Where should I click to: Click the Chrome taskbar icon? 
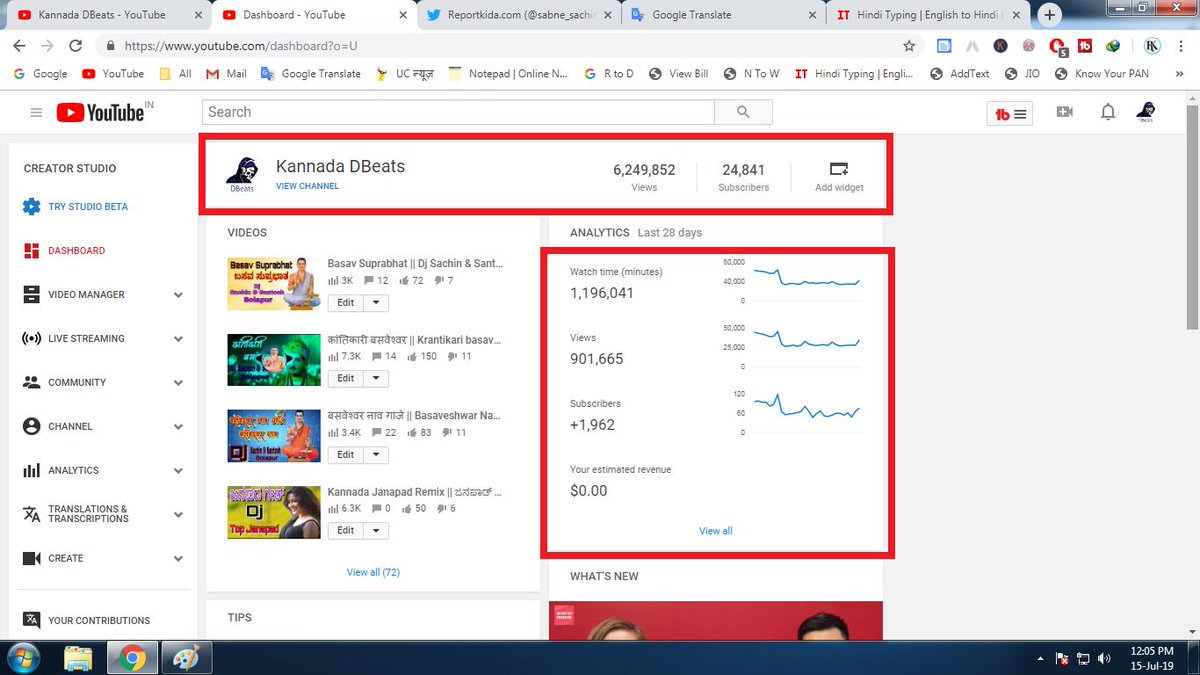(132, 658)
